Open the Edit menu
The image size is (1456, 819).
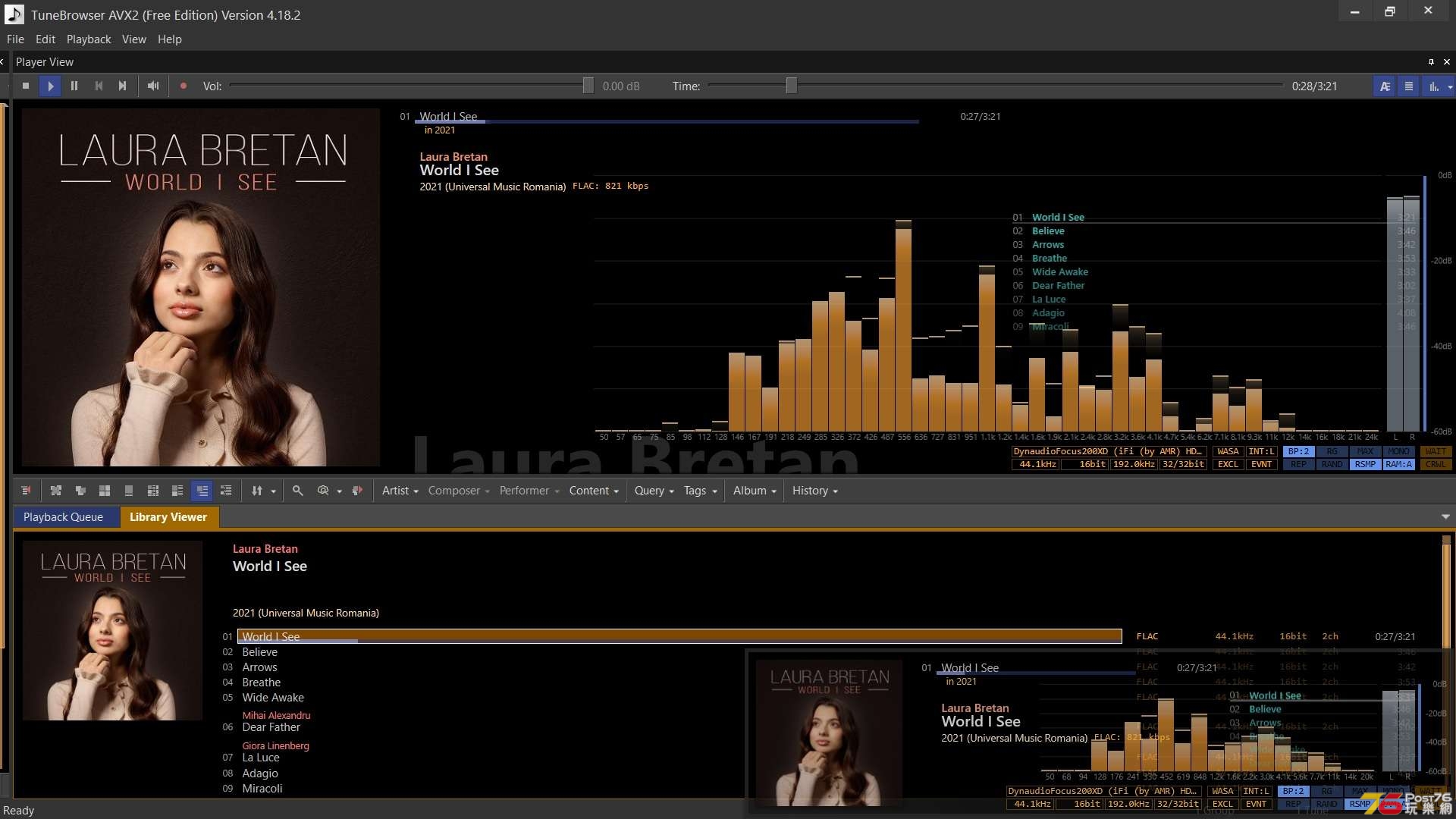point(45,39)
